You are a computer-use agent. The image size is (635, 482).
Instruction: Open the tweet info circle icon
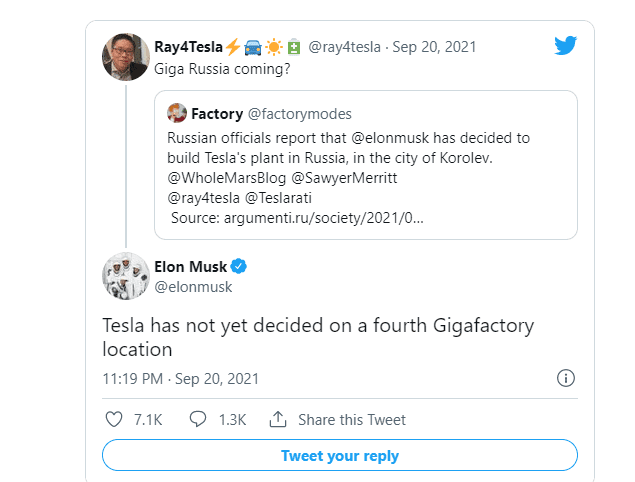pos(565,379)
